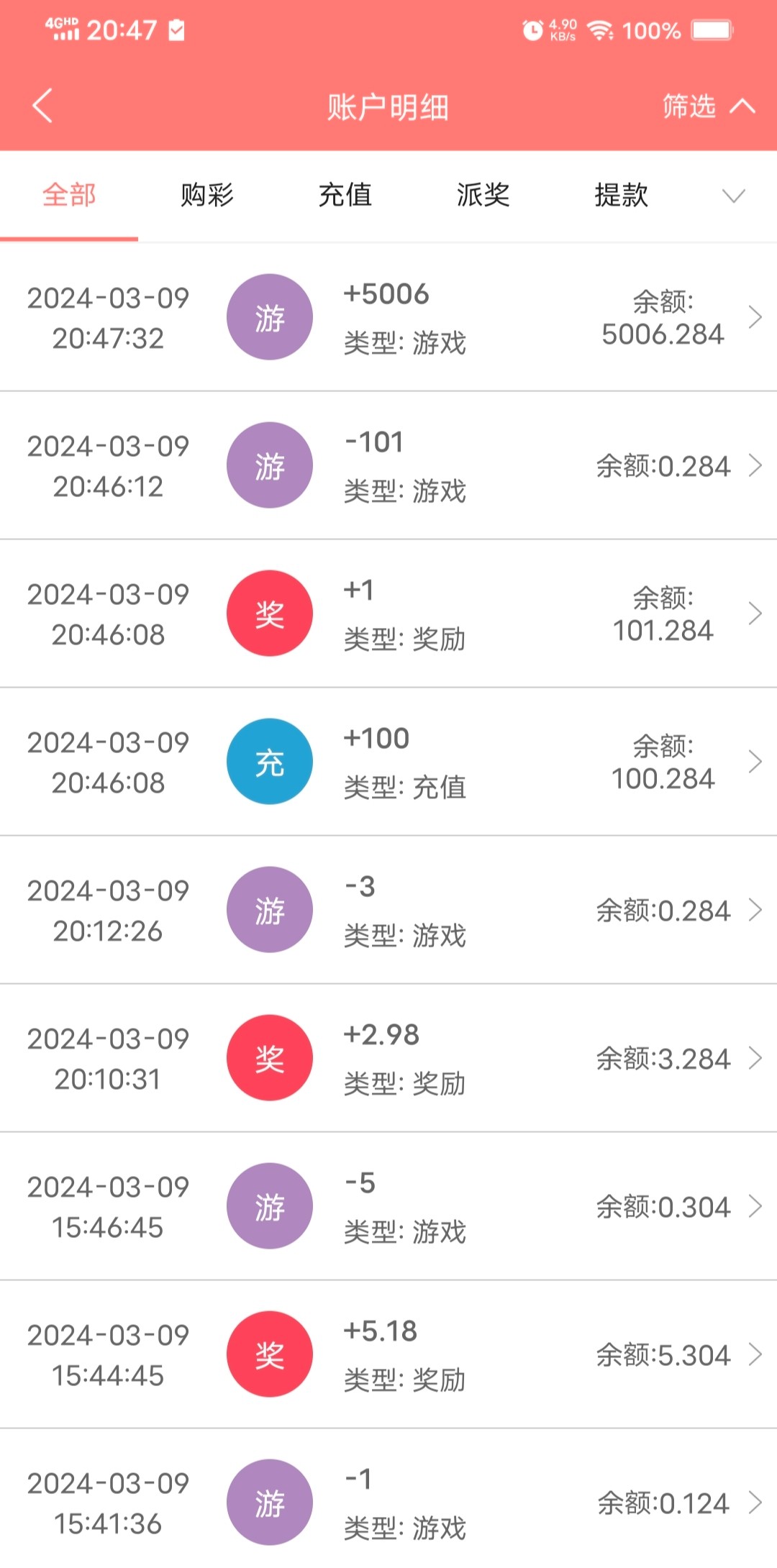Select the 提款 tab

[622, 195]
